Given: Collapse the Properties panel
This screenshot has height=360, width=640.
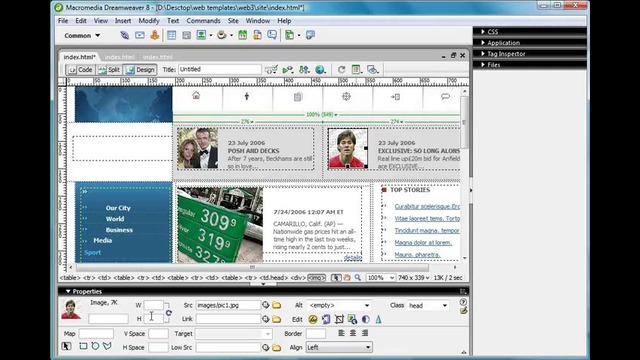Looking at the screenshot, I should [68, 291].
